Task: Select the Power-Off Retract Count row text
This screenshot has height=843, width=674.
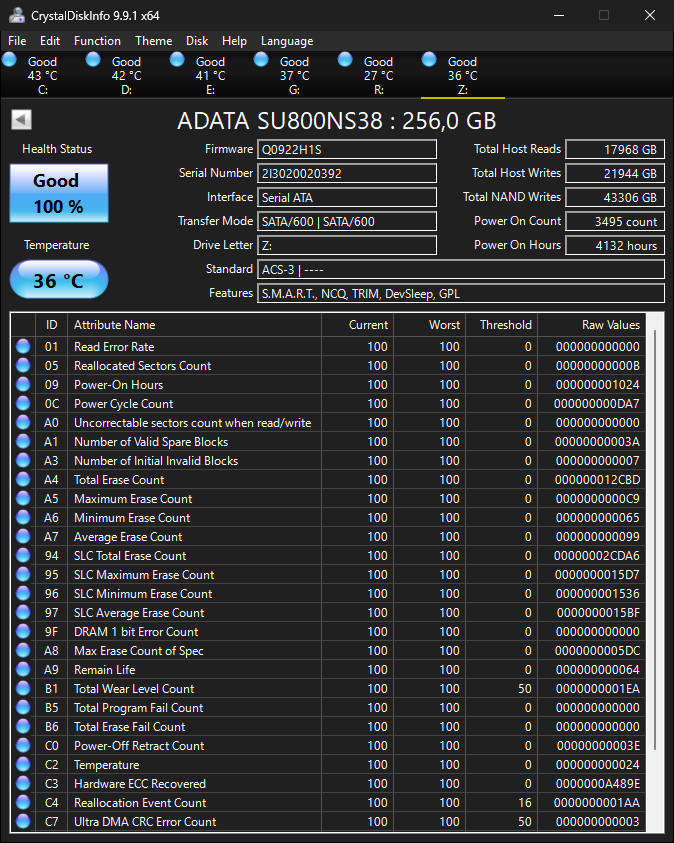Action: coord(139,746)
